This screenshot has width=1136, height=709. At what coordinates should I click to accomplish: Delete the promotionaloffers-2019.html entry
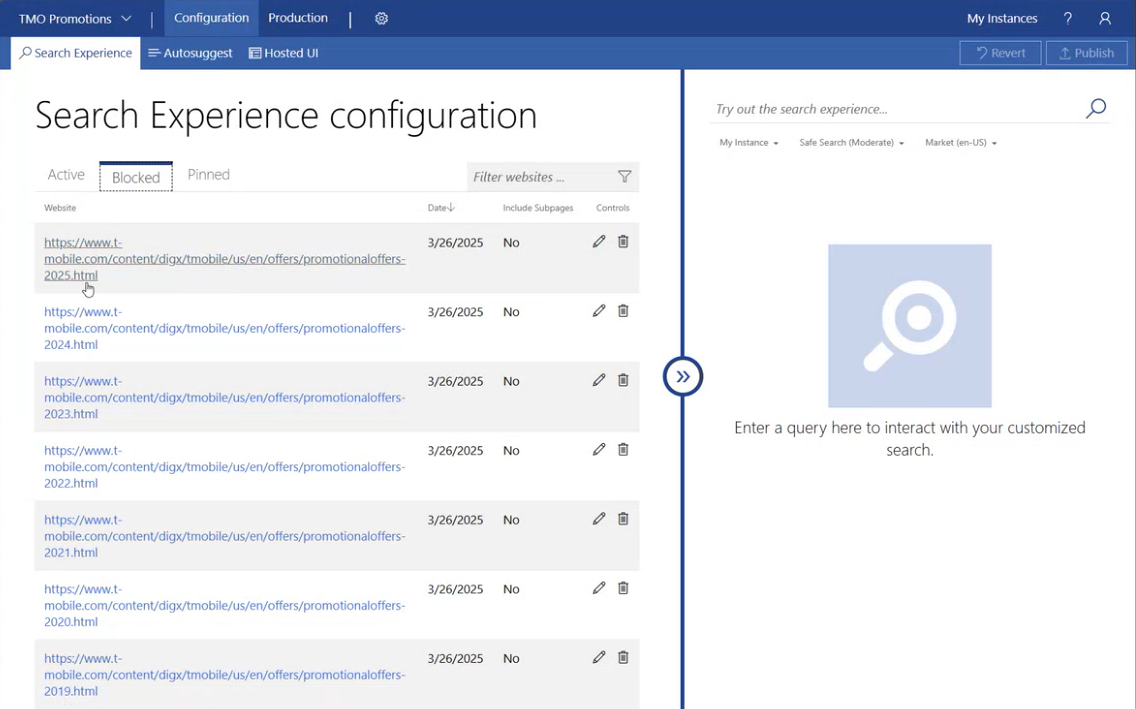[x=623, y=658]
